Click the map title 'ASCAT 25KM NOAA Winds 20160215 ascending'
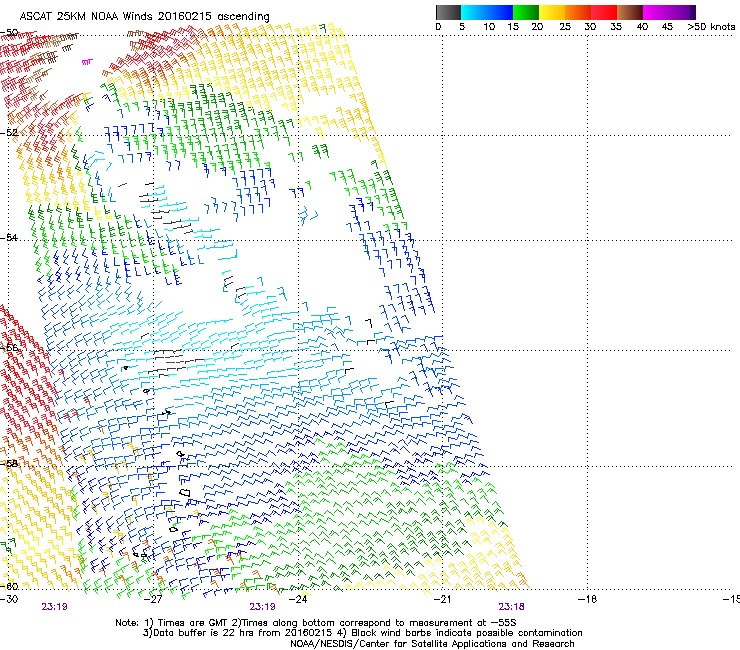 coord(144,17)
